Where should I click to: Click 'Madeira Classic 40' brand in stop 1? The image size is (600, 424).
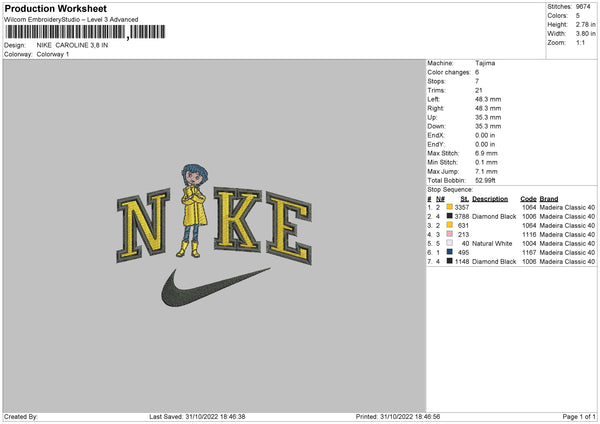(567, 207)
